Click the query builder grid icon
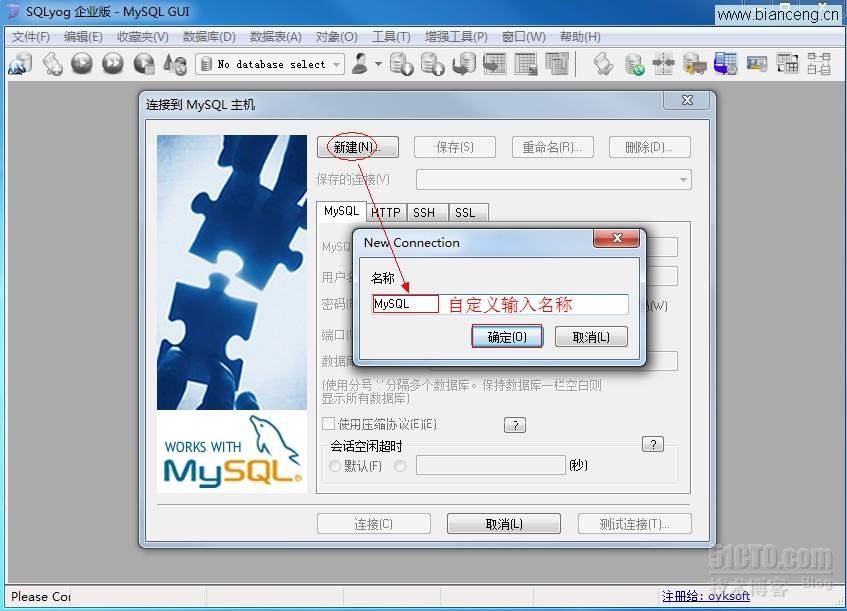The height and width of the screenshot is (611, 847). (788, 64)
